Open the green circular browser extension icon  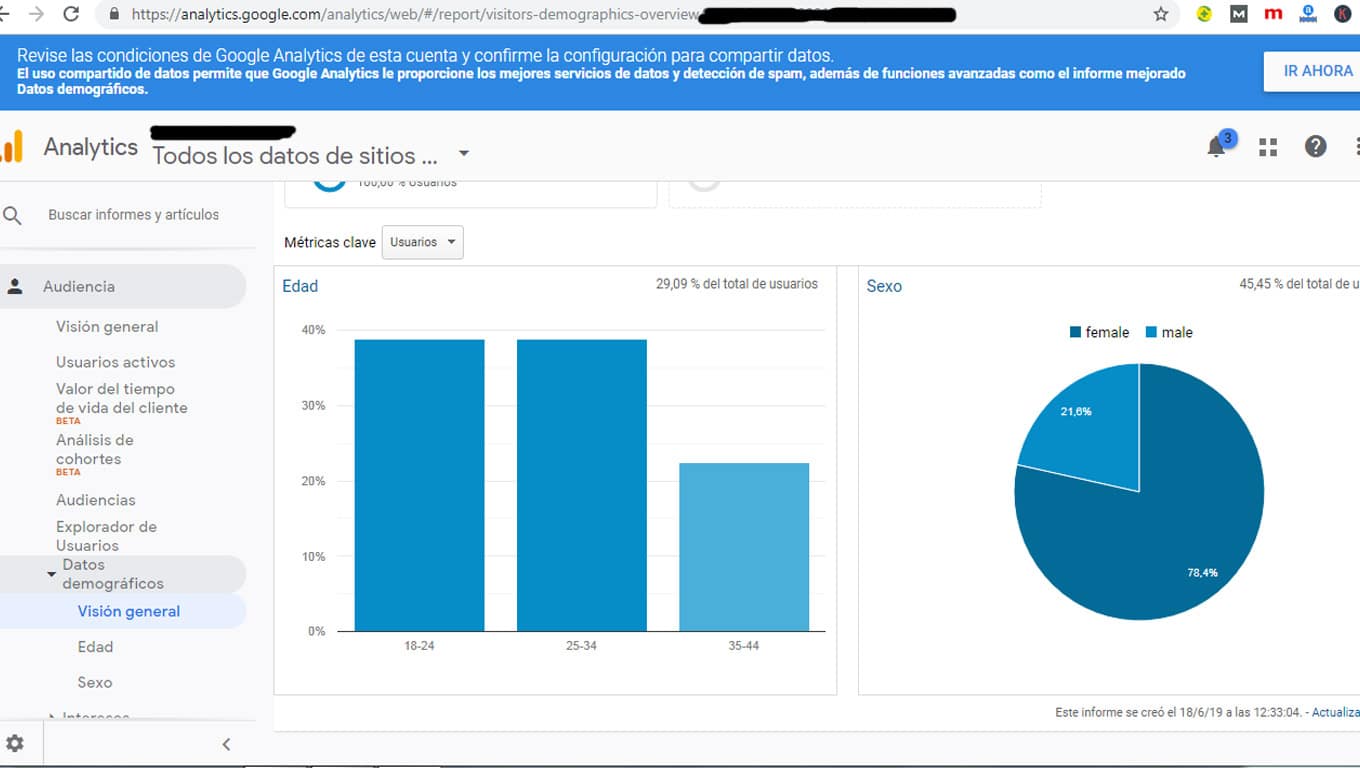(x=1205, y=14)
